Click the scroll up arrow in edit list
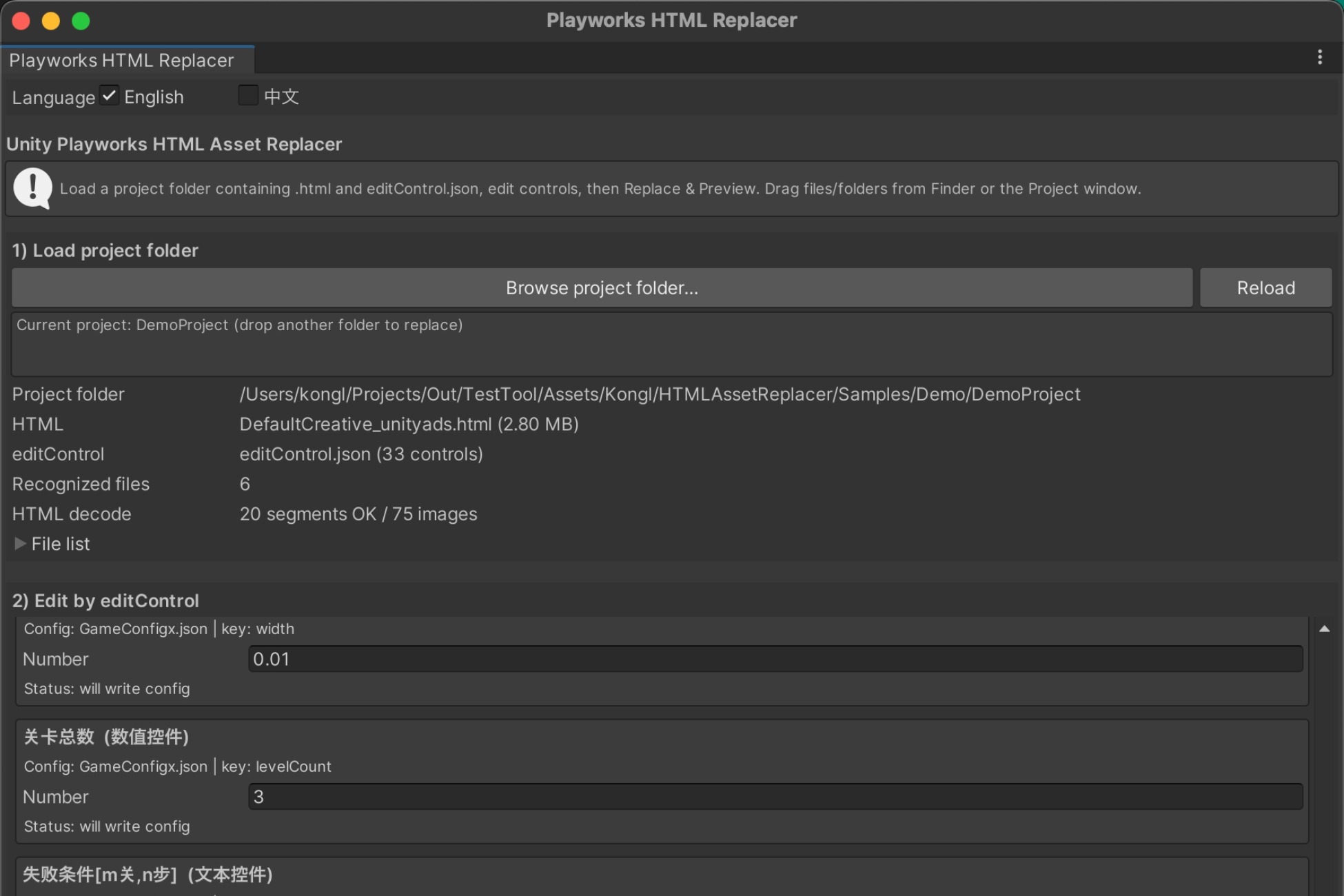Screen dimensions: 1344x896 tap(1324, 629)
